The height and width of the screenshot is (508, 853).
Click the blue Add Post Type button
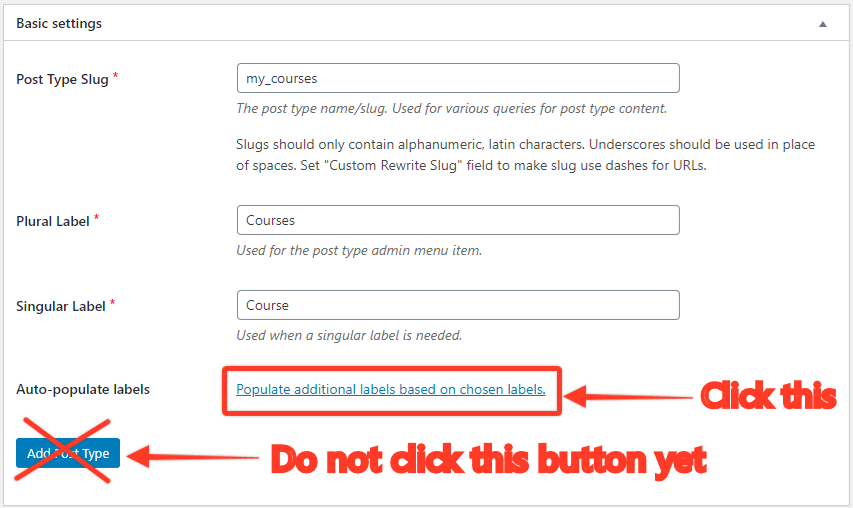68,453
